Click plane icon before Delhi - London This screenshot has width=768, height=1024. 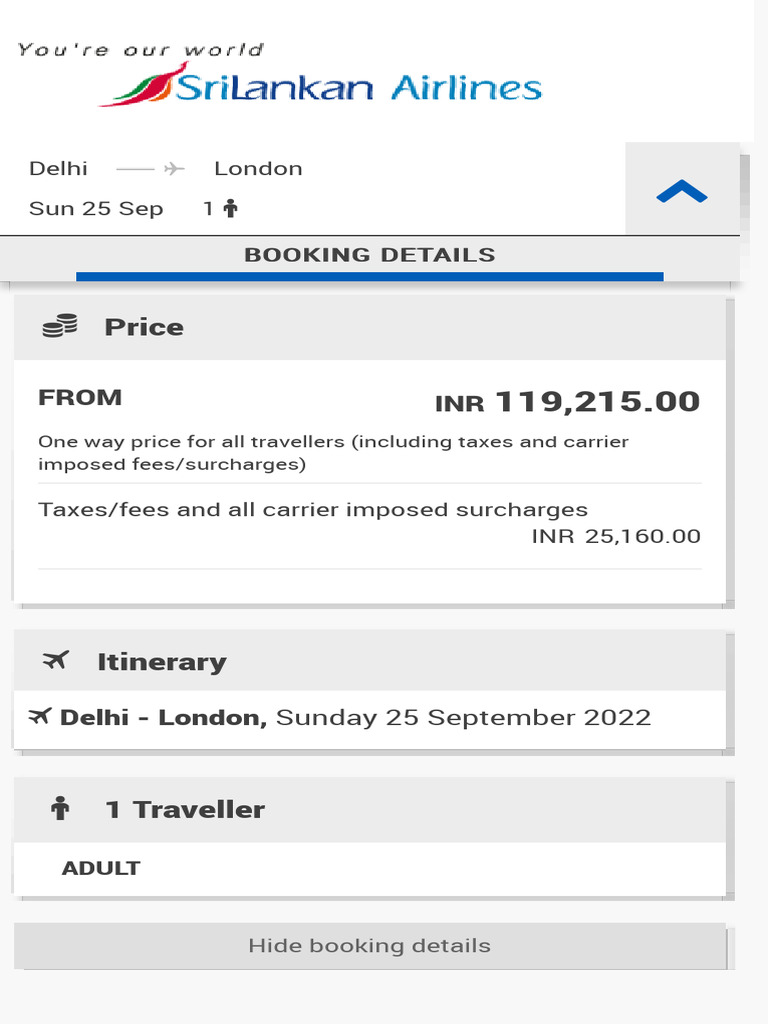pos(40,716)
